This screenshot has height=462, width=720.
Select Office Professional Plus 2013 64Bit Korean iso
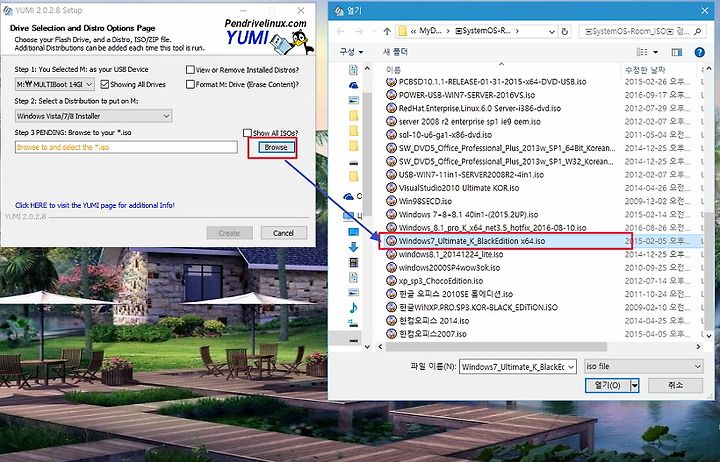point(506,148)
